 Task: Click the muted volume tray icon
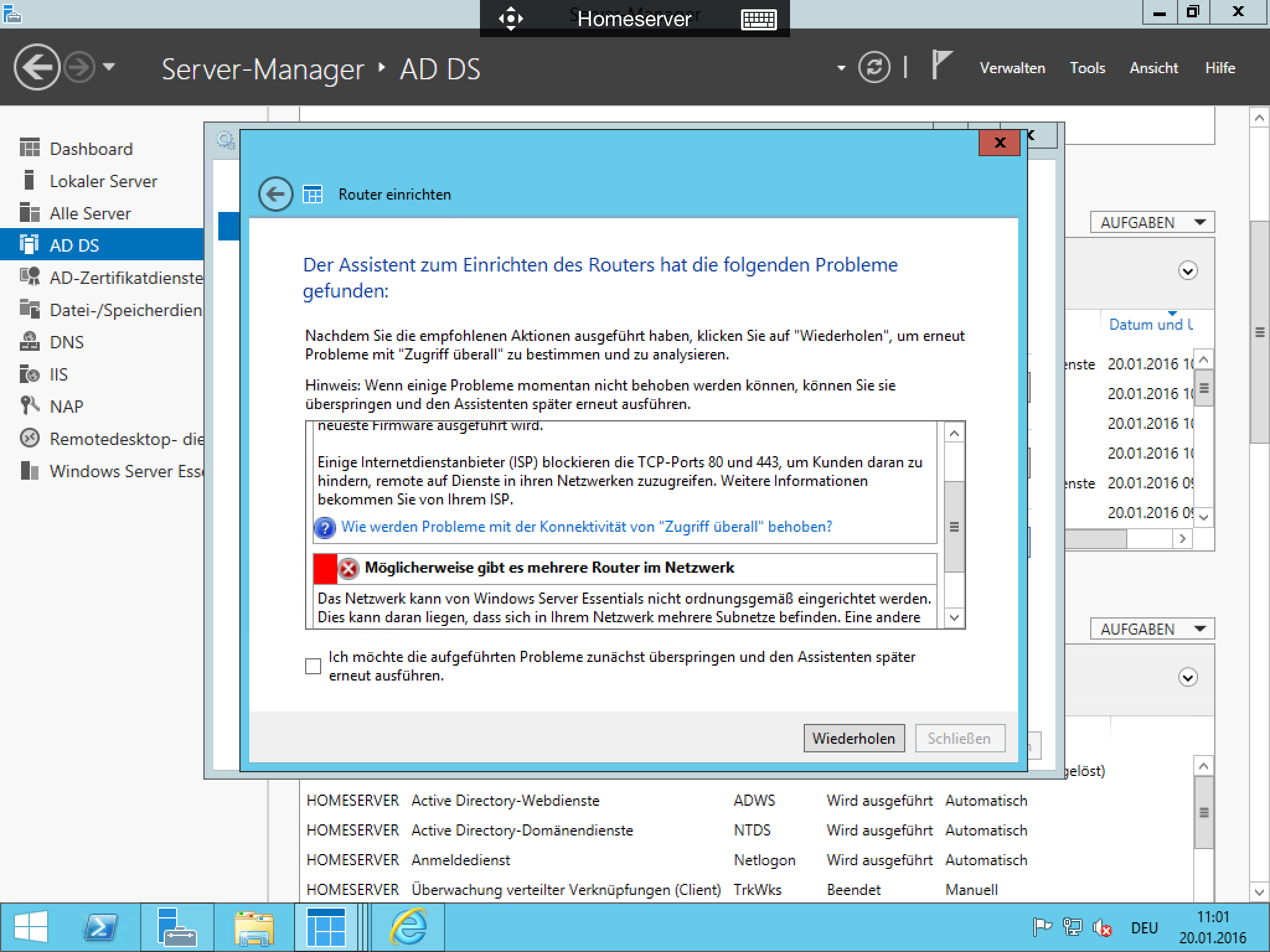1102,927
